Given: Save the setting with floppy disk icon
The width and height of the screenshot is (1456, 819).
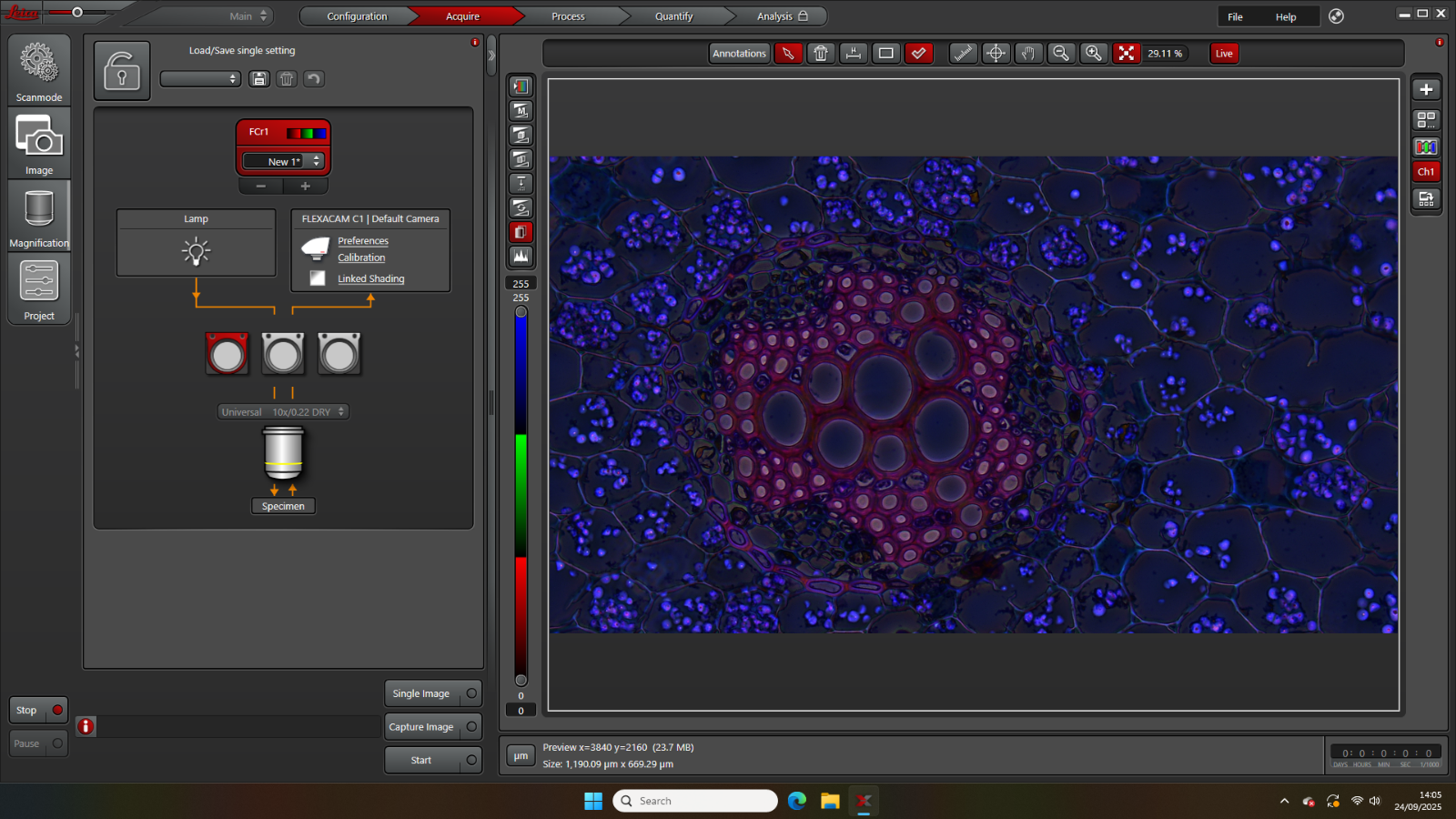Looking at the screenshot, I should 259,79.
